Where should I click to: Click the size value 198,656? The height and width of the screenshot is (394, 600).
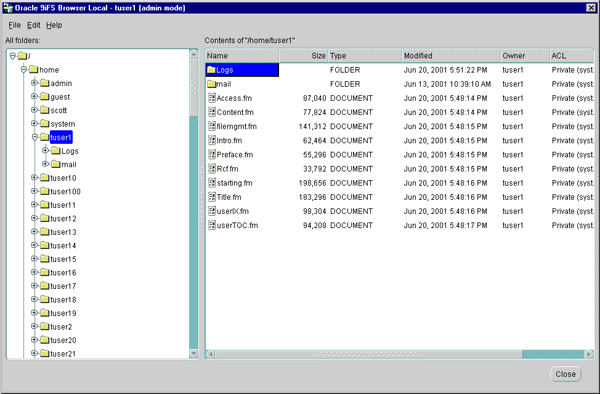(312, 183)
